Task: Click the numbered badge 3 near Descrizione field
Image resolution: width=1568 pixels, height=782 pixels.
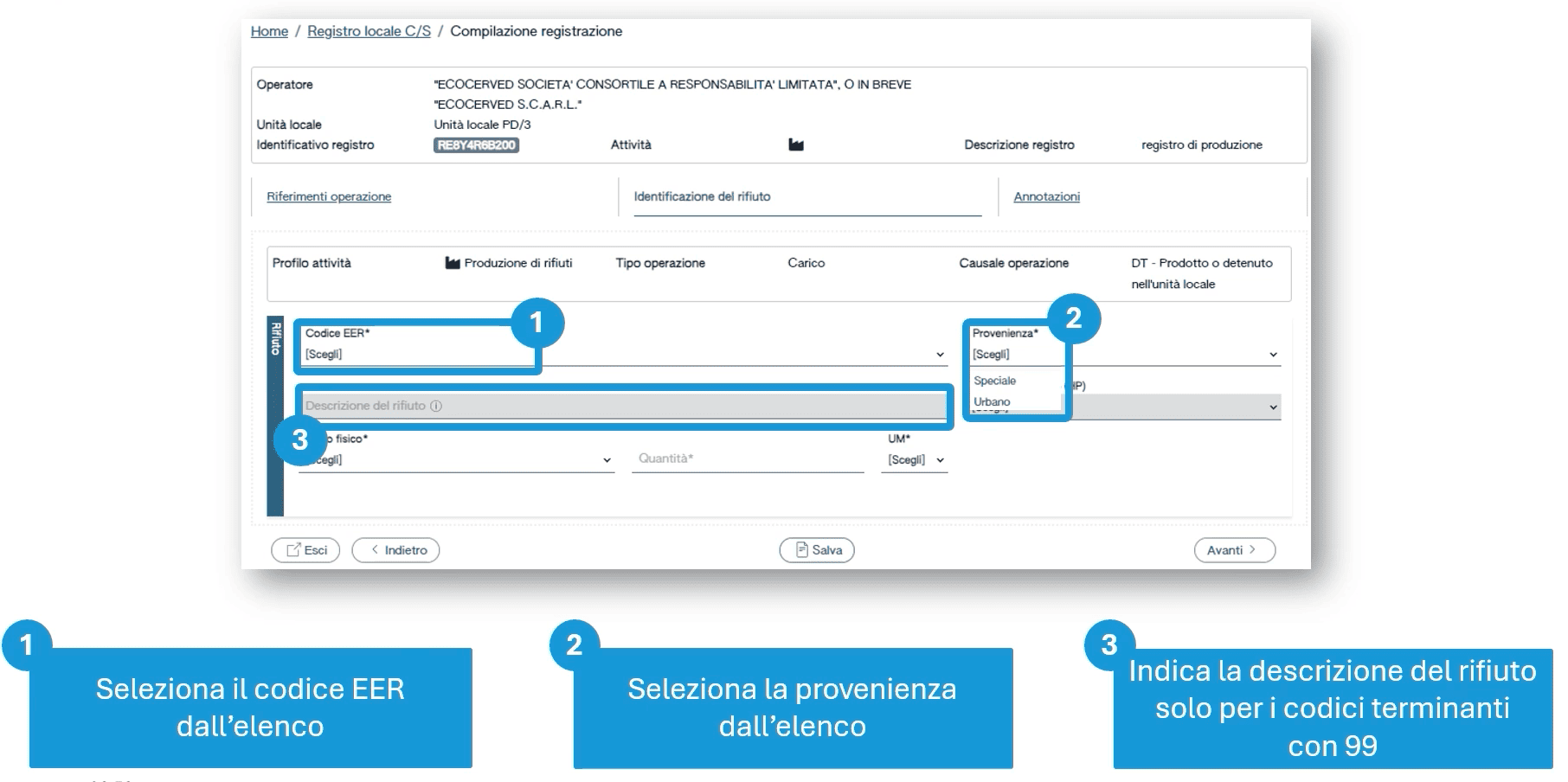Action: pyautogui.click(x=299, y=439)
